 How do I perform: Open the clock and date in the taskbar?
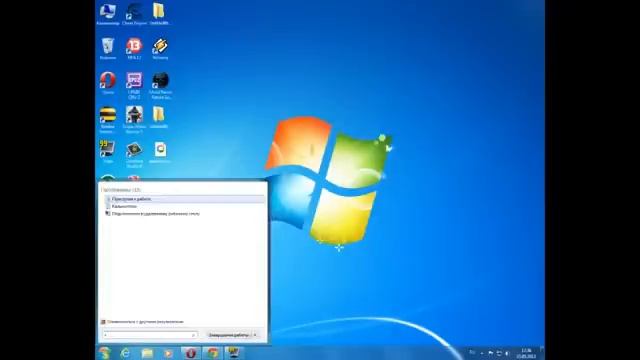(x=526, y=353)
